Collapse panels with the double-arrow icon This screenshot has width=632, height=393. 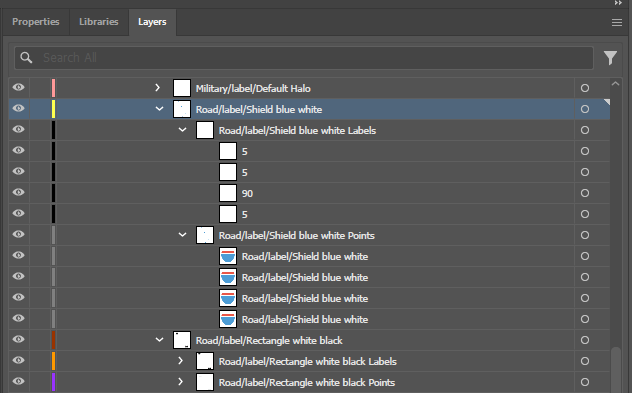(618, 3)
